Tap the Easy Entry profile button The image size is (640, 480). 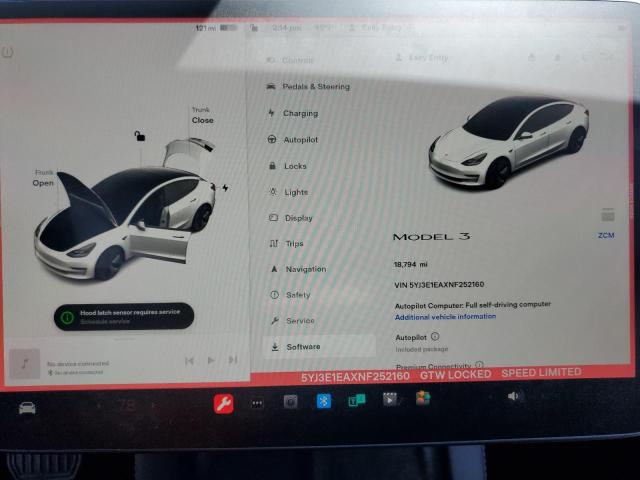click(x=422, y=58)
